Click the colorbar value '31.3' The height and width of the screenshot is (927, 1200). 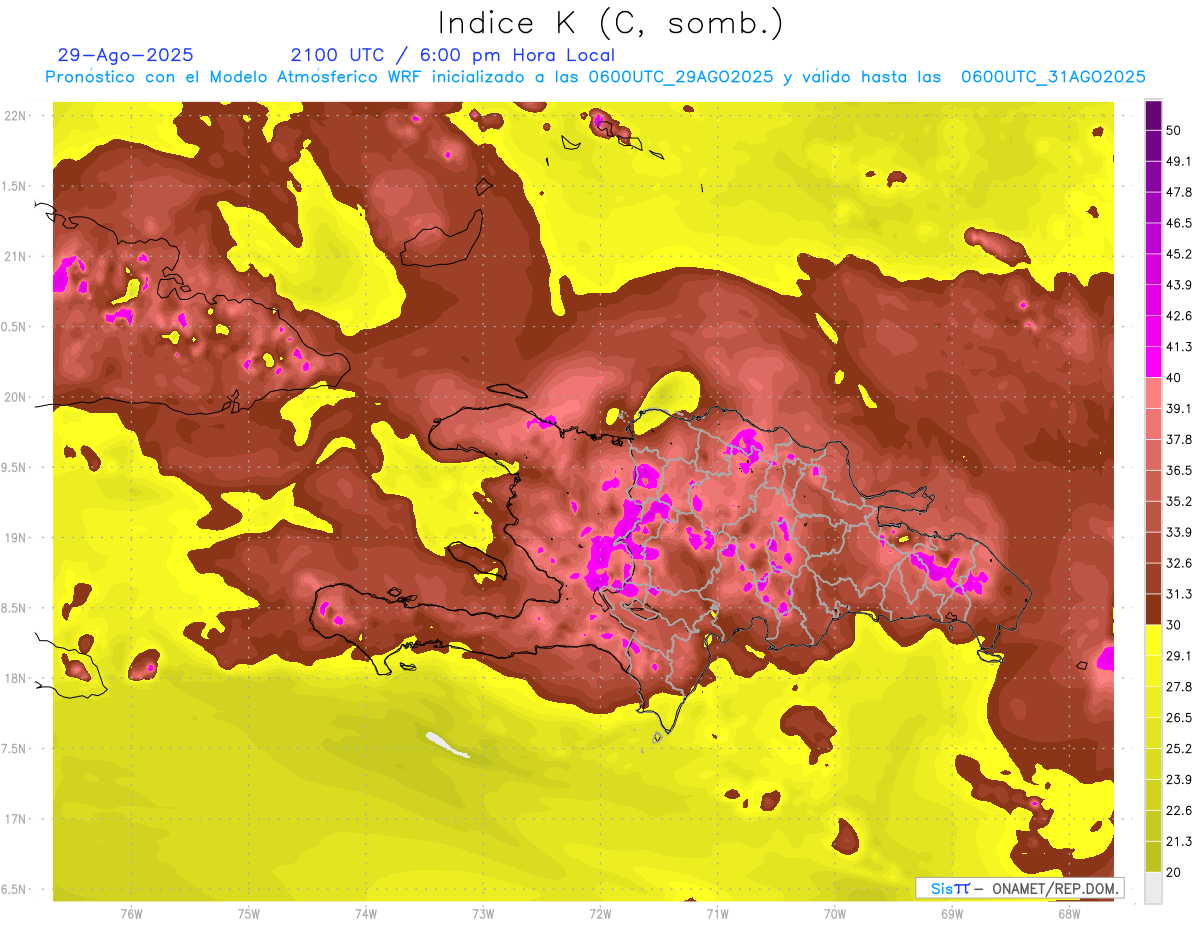point(1178,594)
